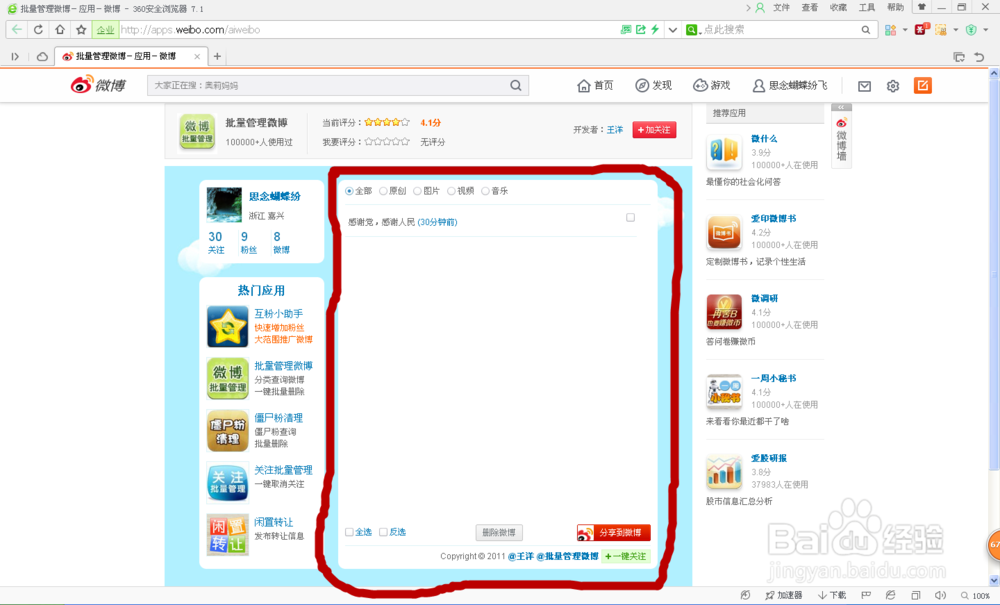This screenshot has height=605, width=1000.
Task: Open the 9 粉丝 count
Action: (248, 242)
